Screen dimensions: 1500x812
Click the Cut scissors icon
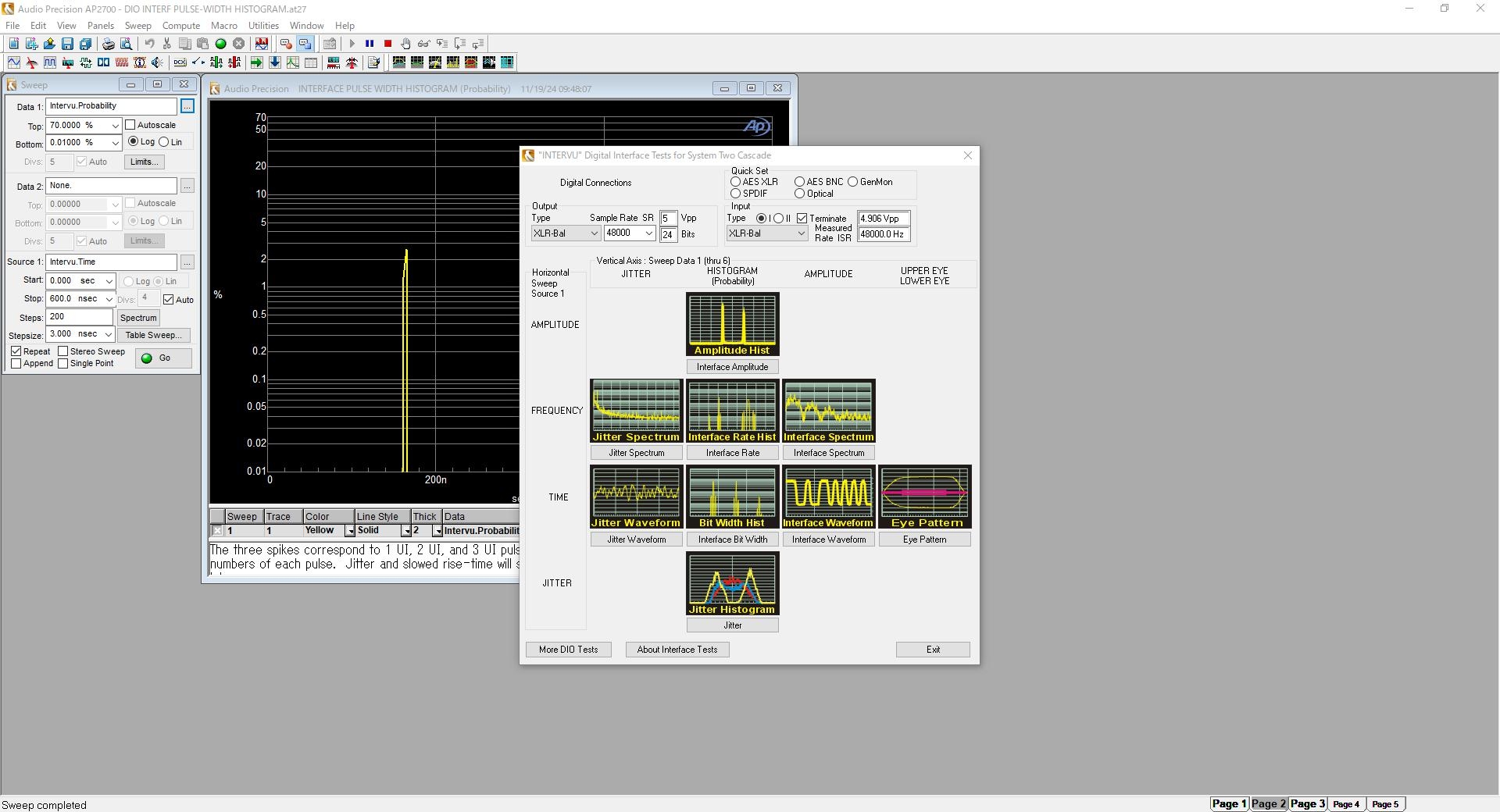pyautogui.click(x=166, y=44)
